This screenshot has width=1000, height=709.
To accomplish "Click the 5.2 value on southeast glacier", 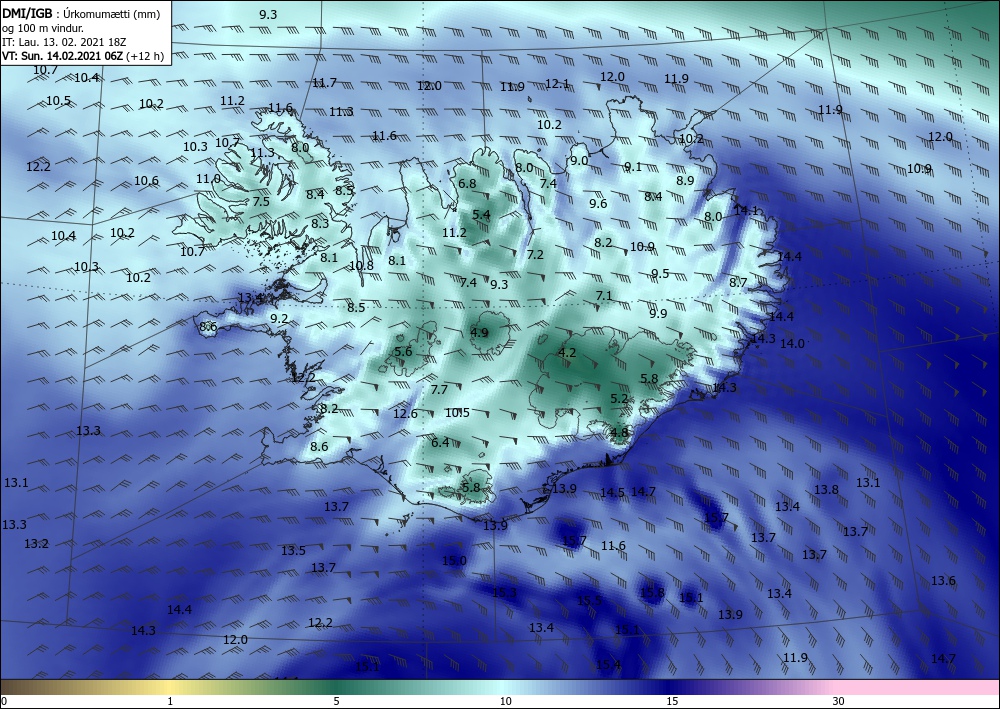I will coord(619,398).
